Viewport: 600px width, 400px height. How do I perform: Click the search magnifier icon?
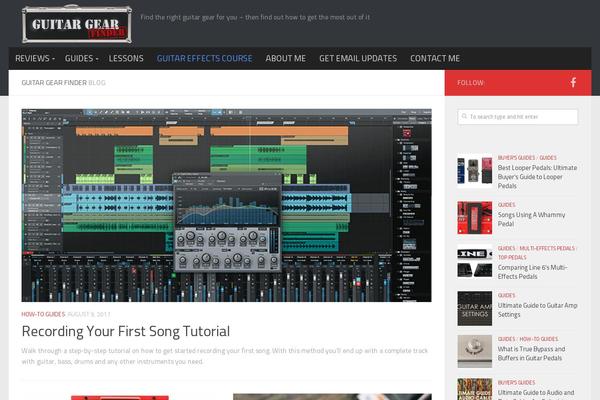coord(464,116)
